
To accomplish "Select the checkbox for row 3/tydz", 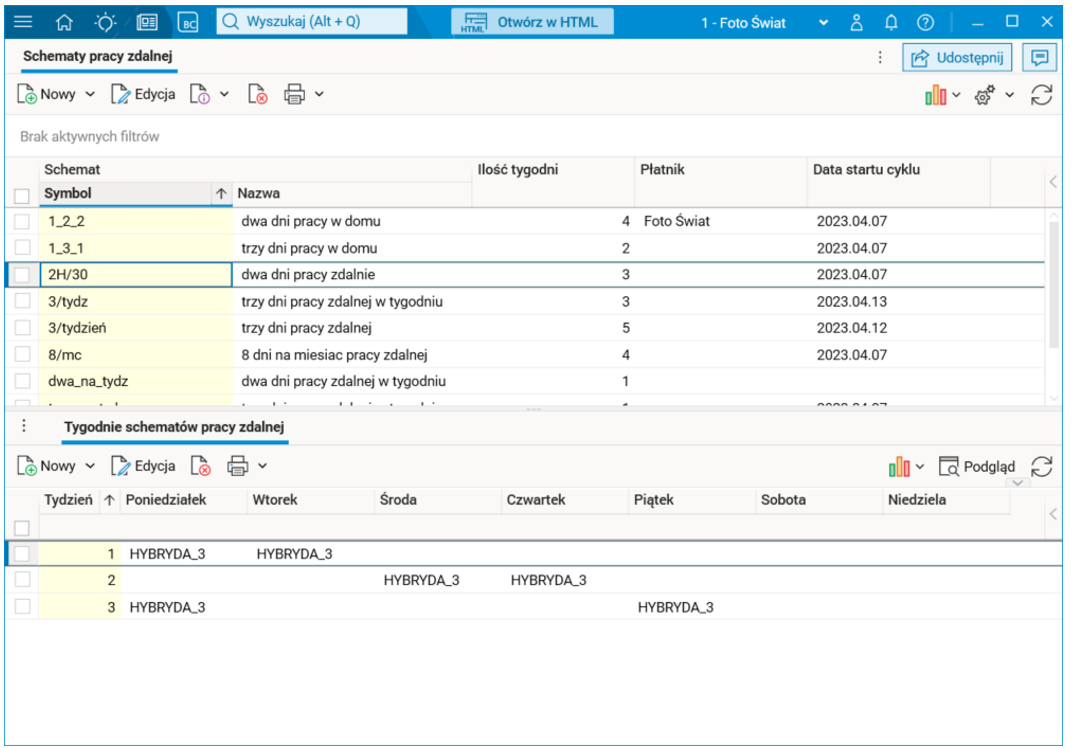I will [22, 301].
